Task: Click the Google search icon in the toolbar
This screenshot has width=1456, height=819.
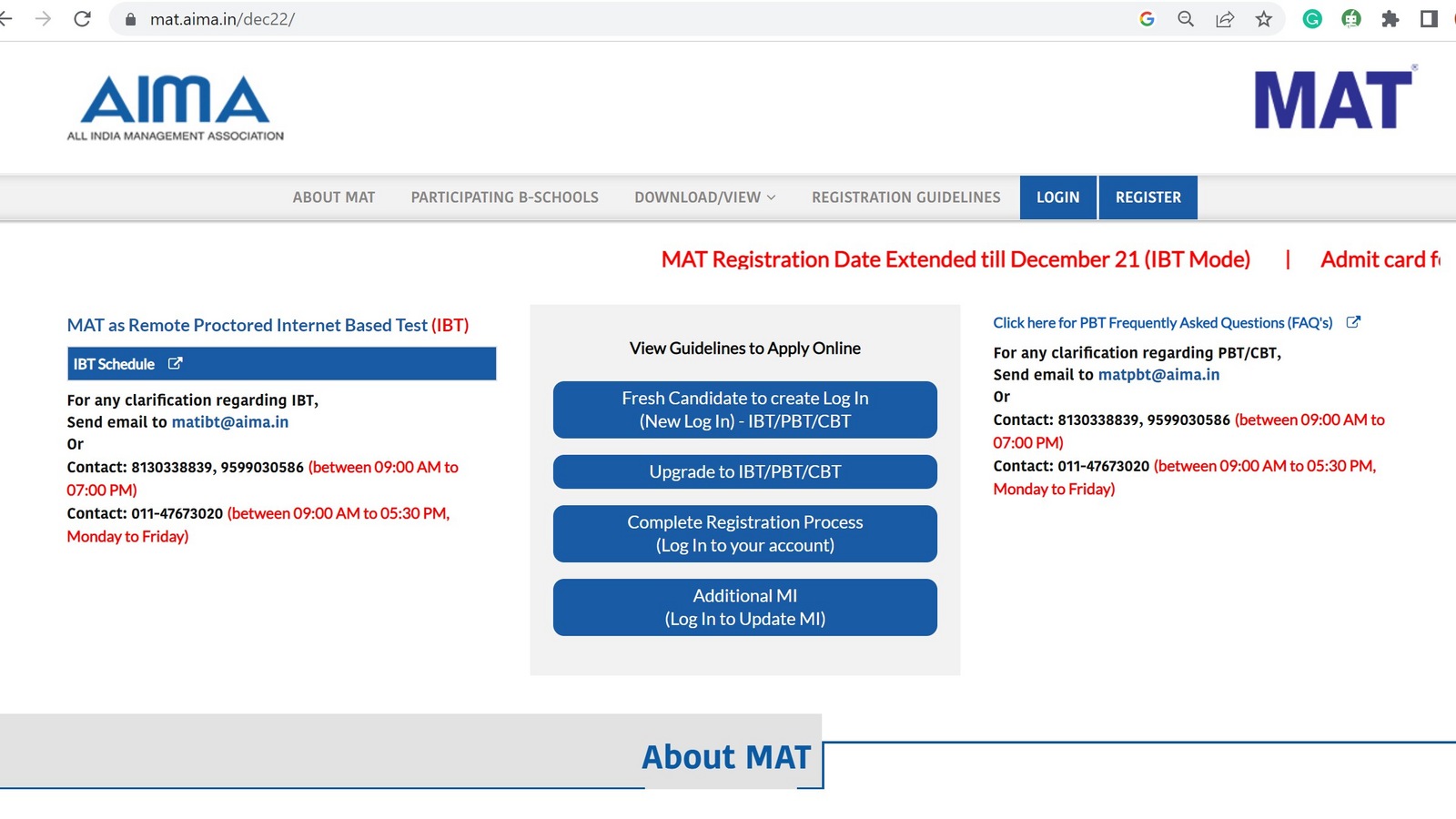Action: (x=1148, y=18)
